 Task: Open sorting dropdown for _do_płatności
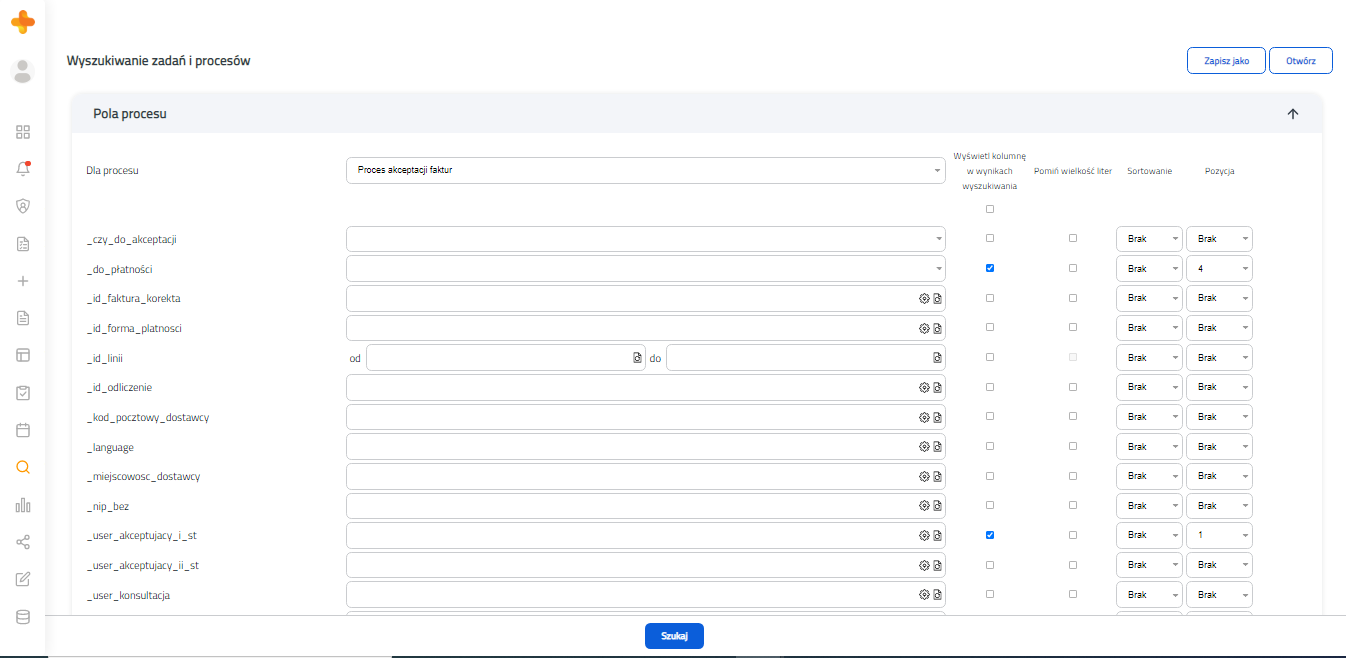pyautogui.click(x=1149, y=269)
